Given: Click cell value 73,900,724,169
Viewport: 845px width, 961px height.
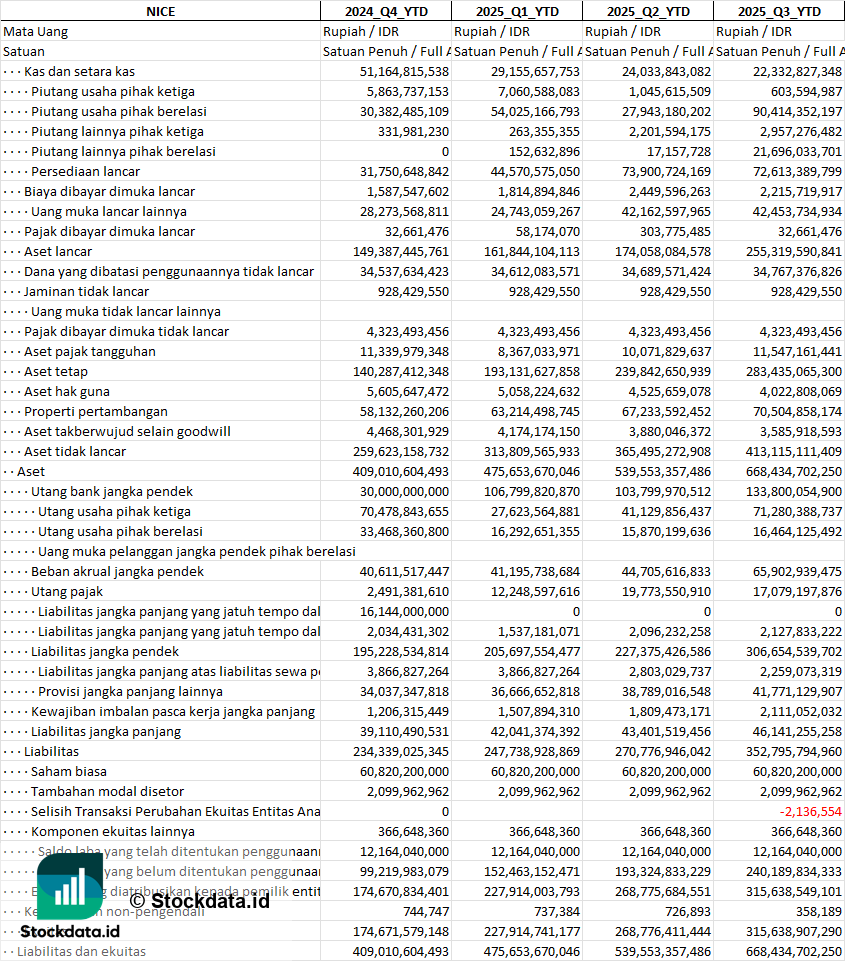Looking at the screenshot, I should [x=667, y=172].
